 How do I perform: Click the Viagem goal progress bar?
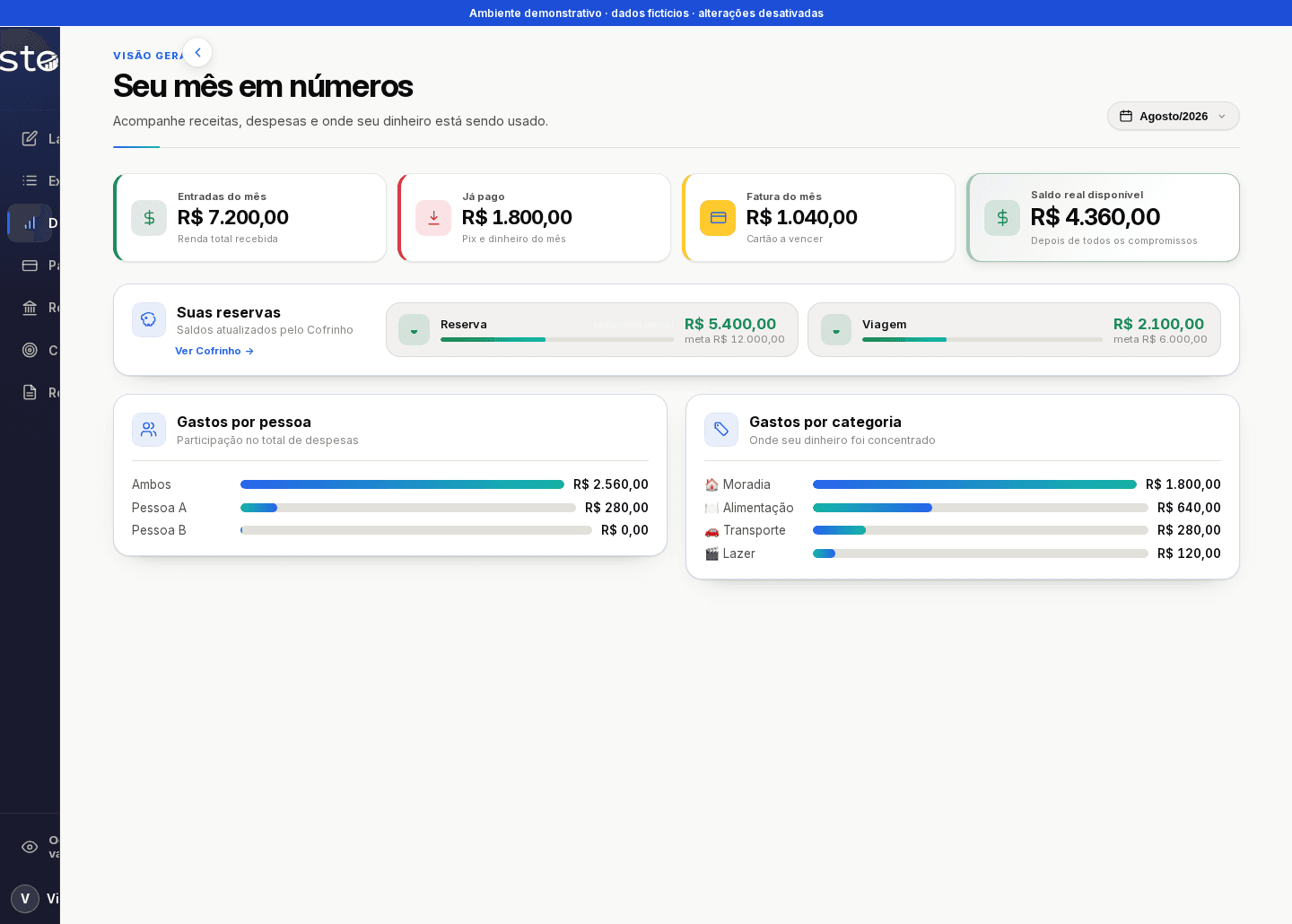[982, 340]
